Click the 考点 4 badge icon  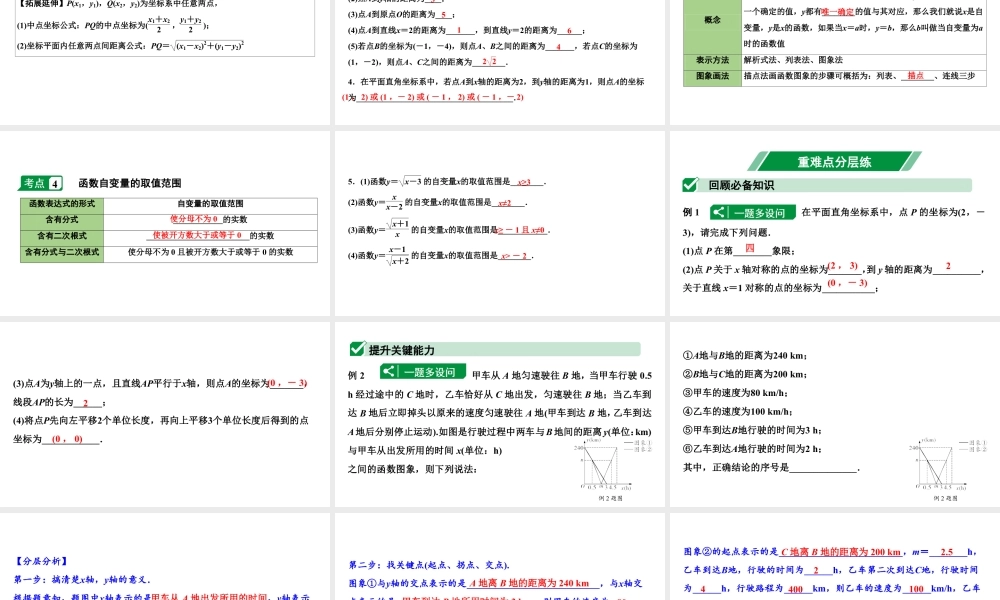41,183
